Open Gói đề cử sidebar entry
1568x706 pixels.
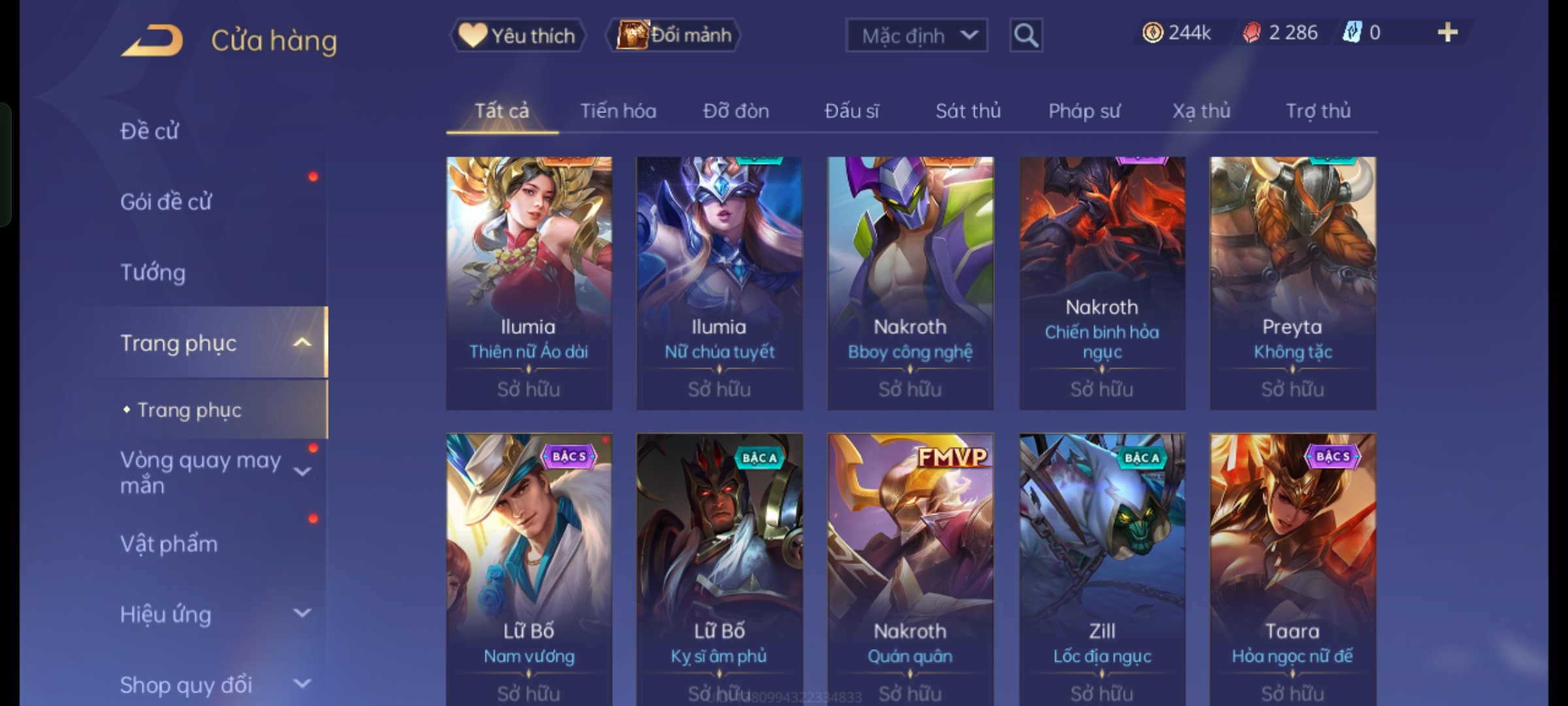pyautogui.click(x=166, y=201)
